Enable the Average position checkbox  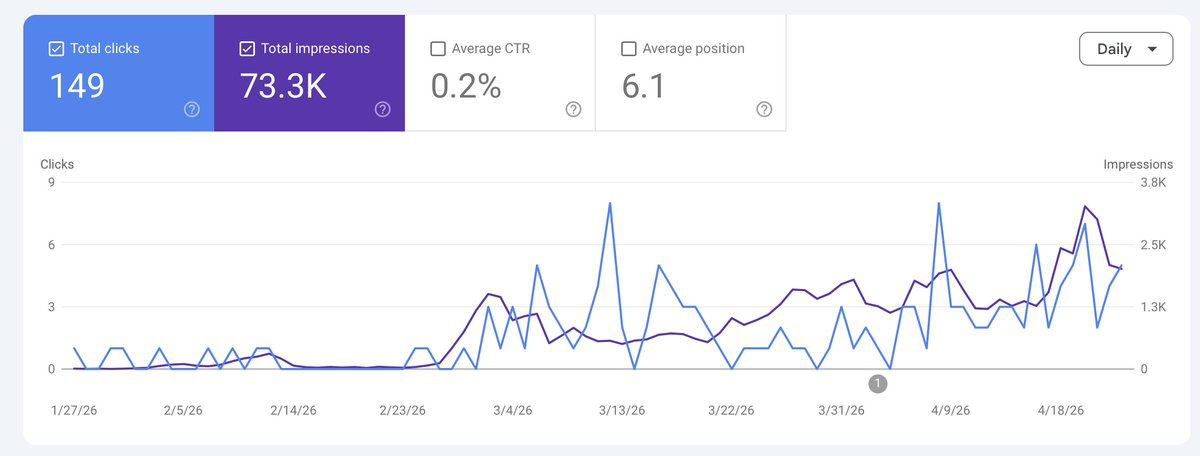coord(628,48)
